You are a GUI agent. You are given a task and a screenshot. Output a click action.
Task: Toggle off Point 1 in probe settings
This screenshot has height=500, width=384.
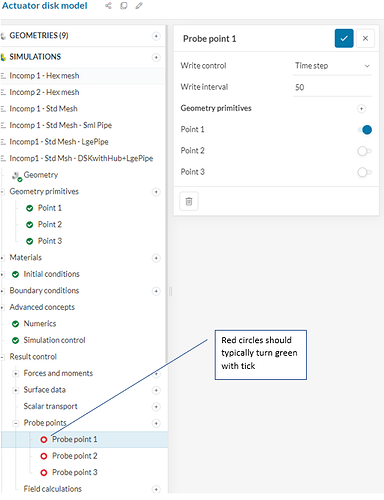(x=365, y=130)
